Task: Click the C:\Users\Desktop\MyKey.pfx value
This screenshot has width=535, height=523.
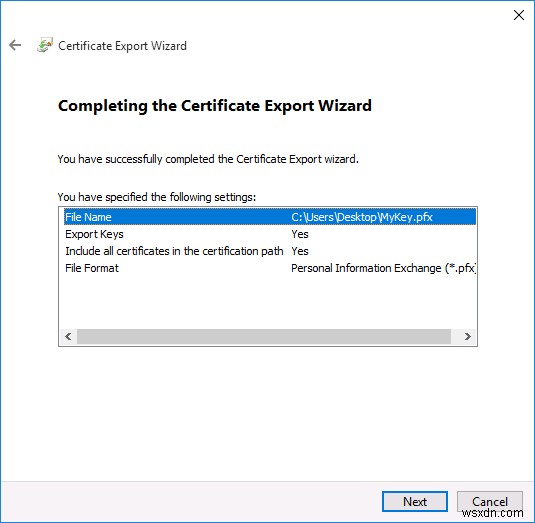Action: 362,217
